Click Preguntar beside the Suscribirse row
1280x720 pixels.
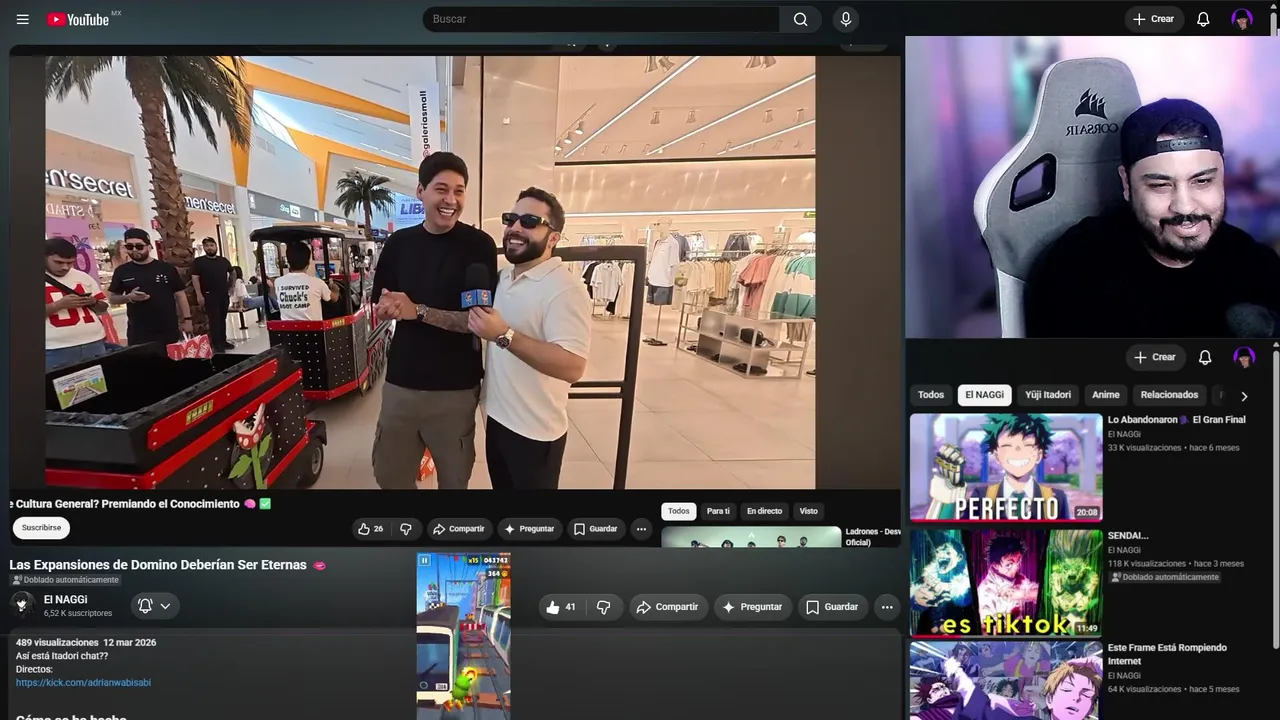529,529
